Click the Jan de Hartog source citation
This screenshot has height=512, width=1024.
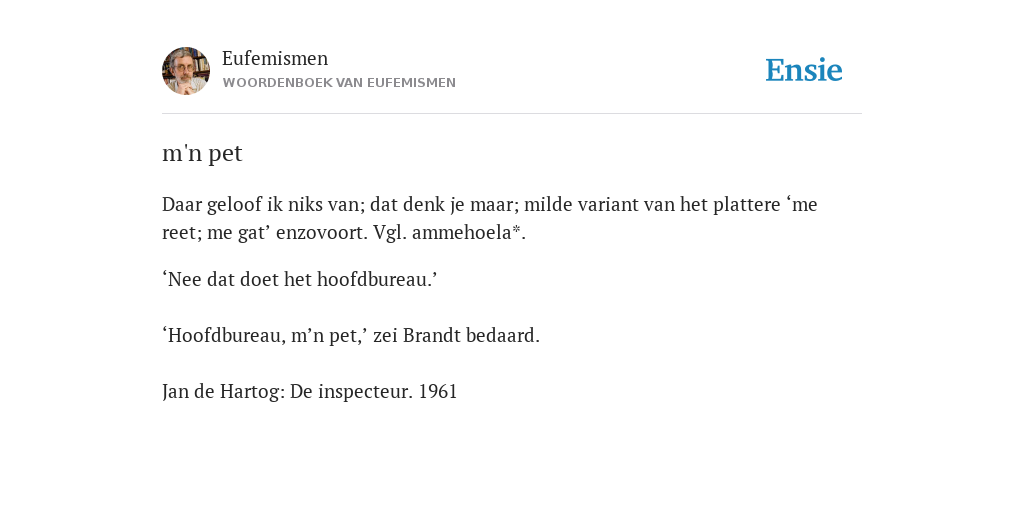click(310, 392)
